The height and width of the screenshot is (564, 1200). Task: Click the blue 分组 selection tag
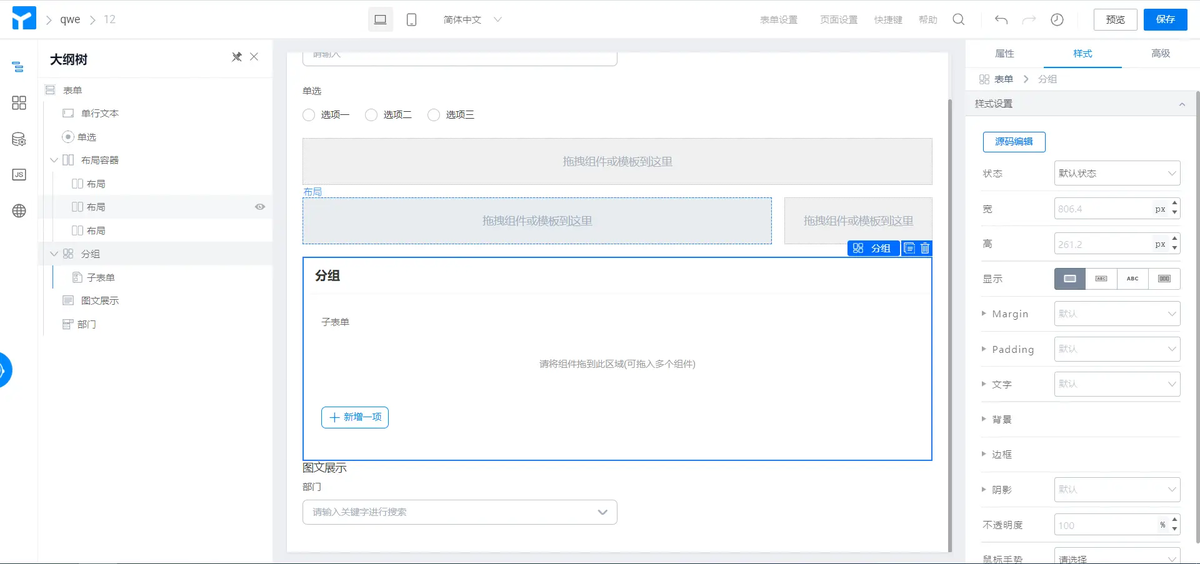[873, 248]
